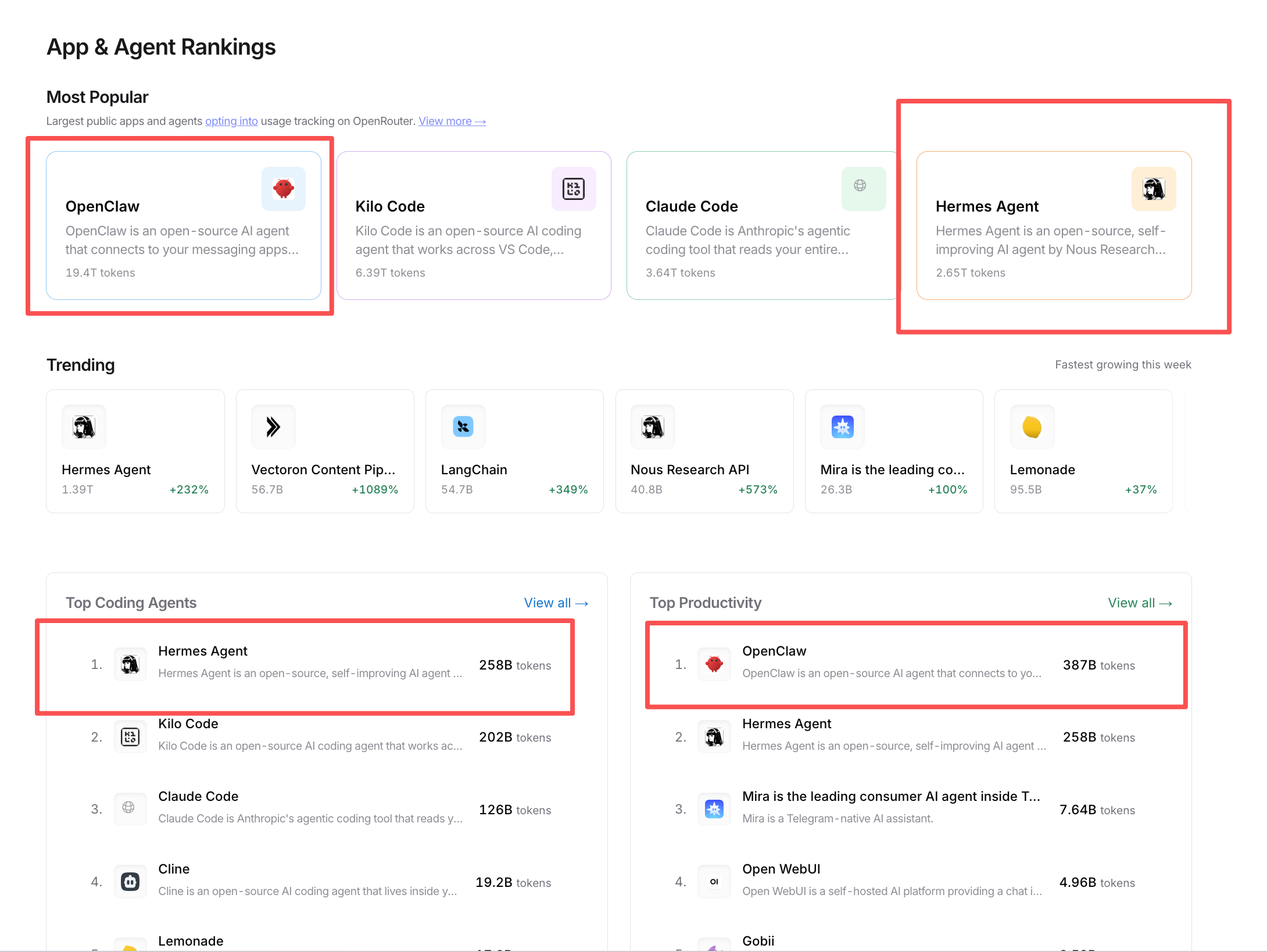Click the Open WebUI name

[781, 869]
